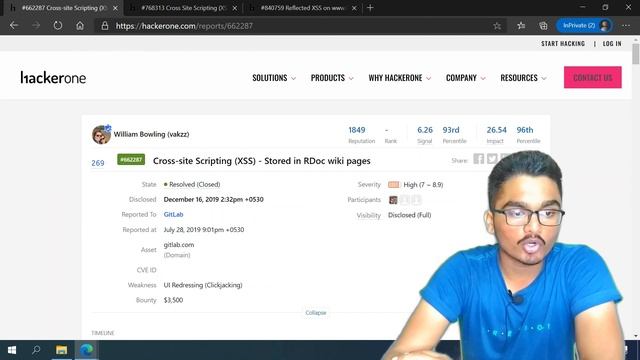Open the HackerOne logo home link
This screenshot has width=640, height=360.
tap(53, 77)
